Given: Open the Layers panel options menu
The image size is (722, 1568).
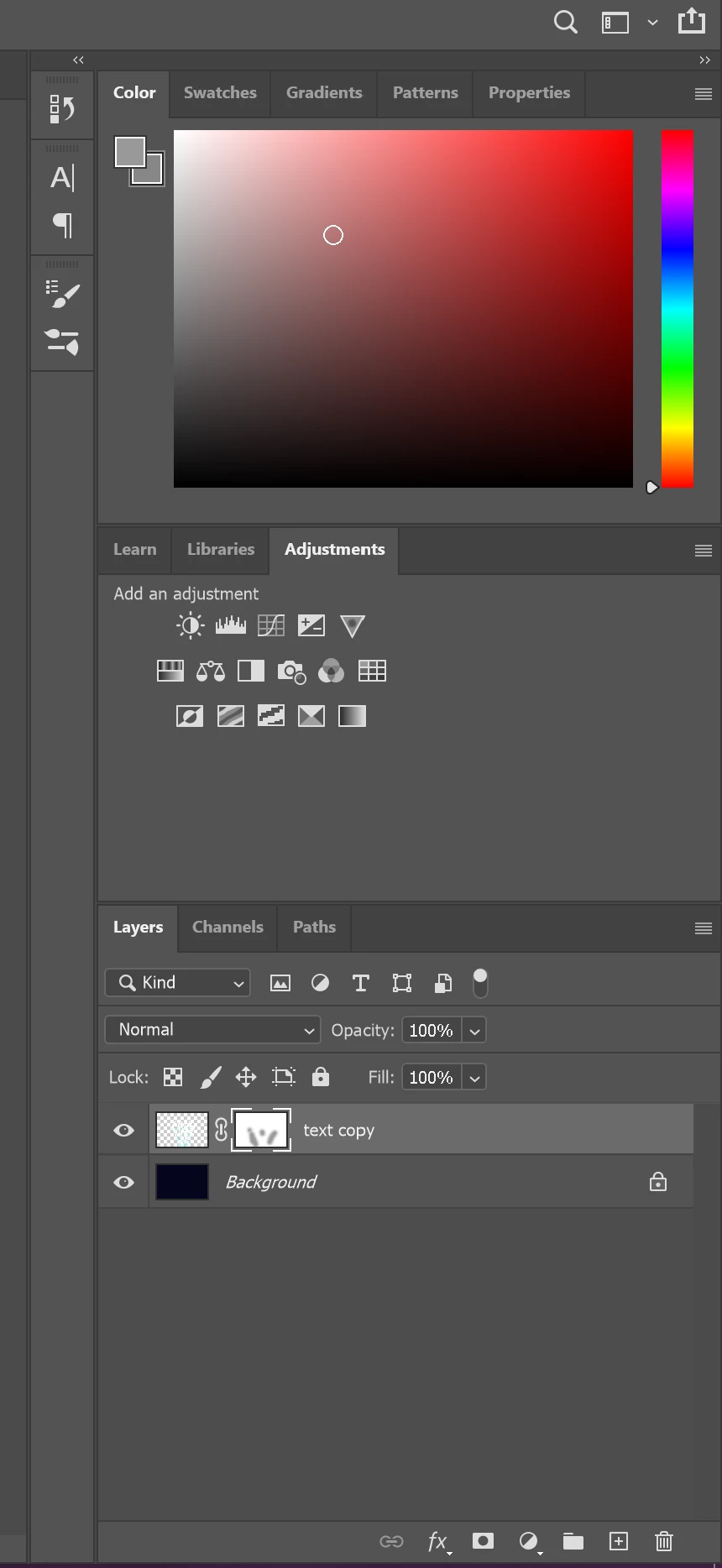Looking at the screenshot, I should click(704, 928).
